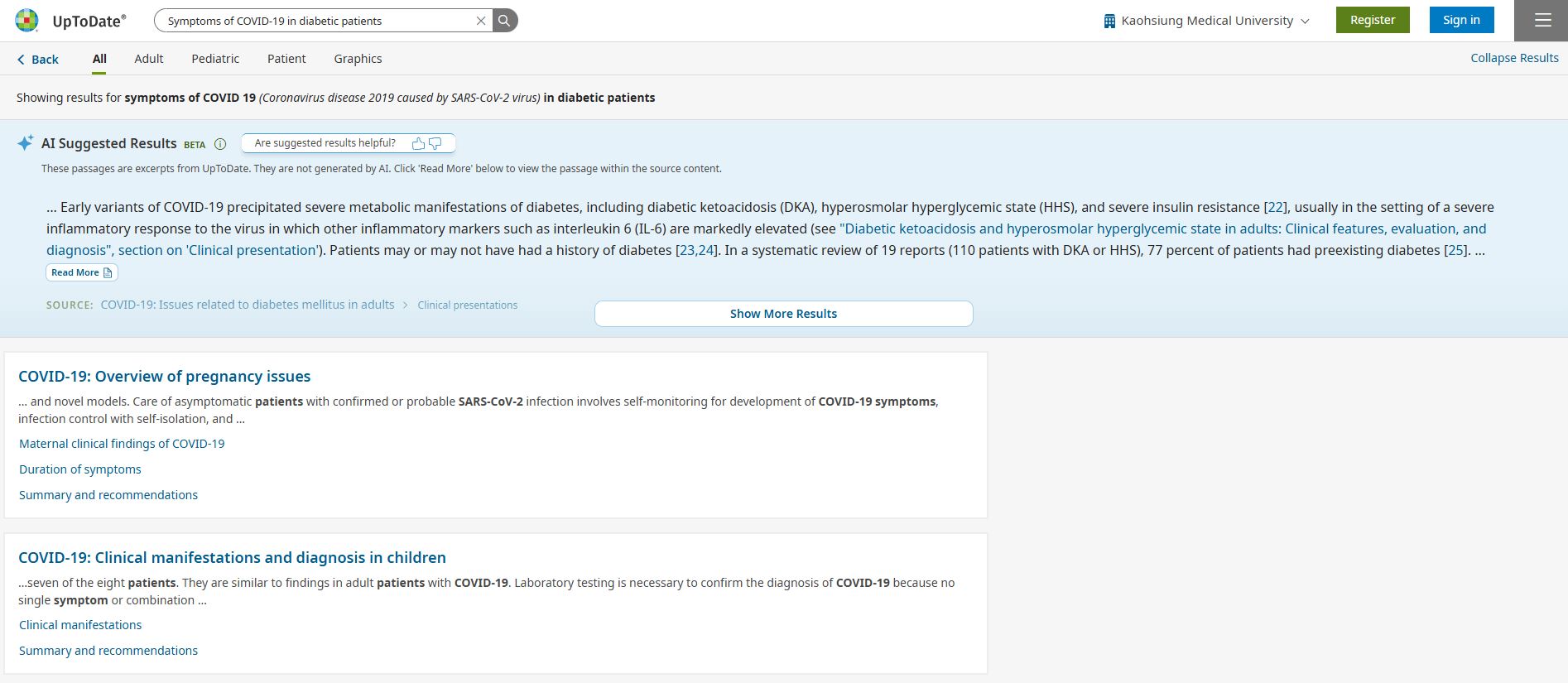This screenshot has height=683, width=1568.
Task: Click thumbs down for suggested results
Action: pos(435,143)
